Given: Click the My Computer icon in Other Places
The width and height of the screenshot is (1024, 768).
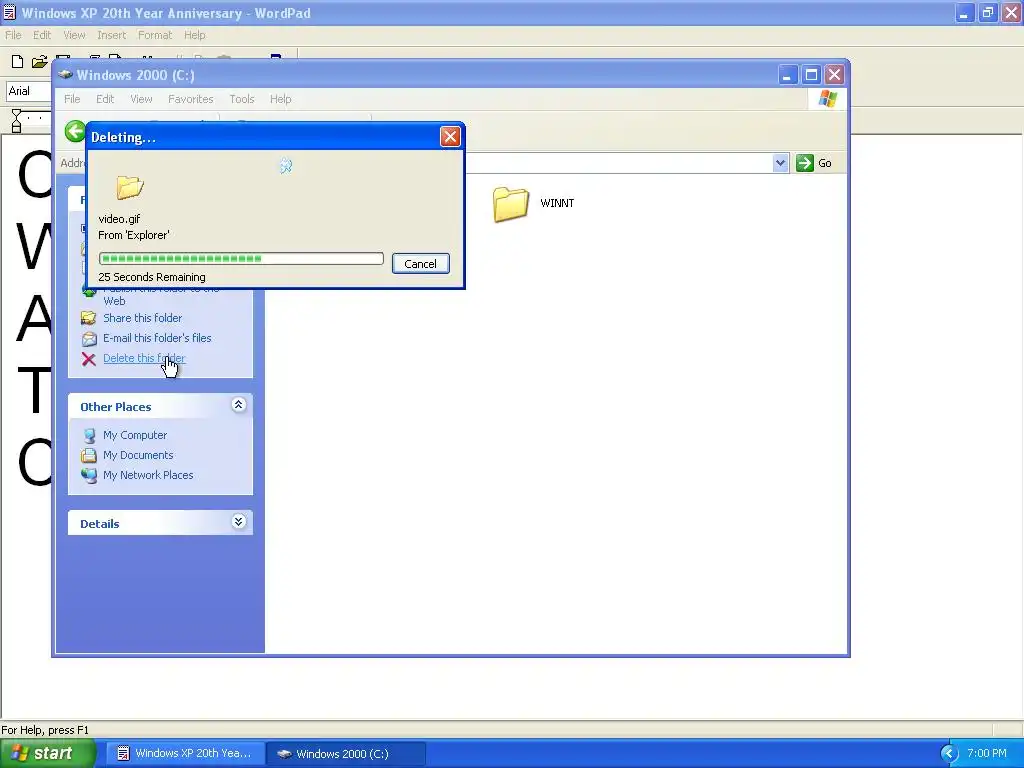Looking at the screenshot, I should [89, 435].
